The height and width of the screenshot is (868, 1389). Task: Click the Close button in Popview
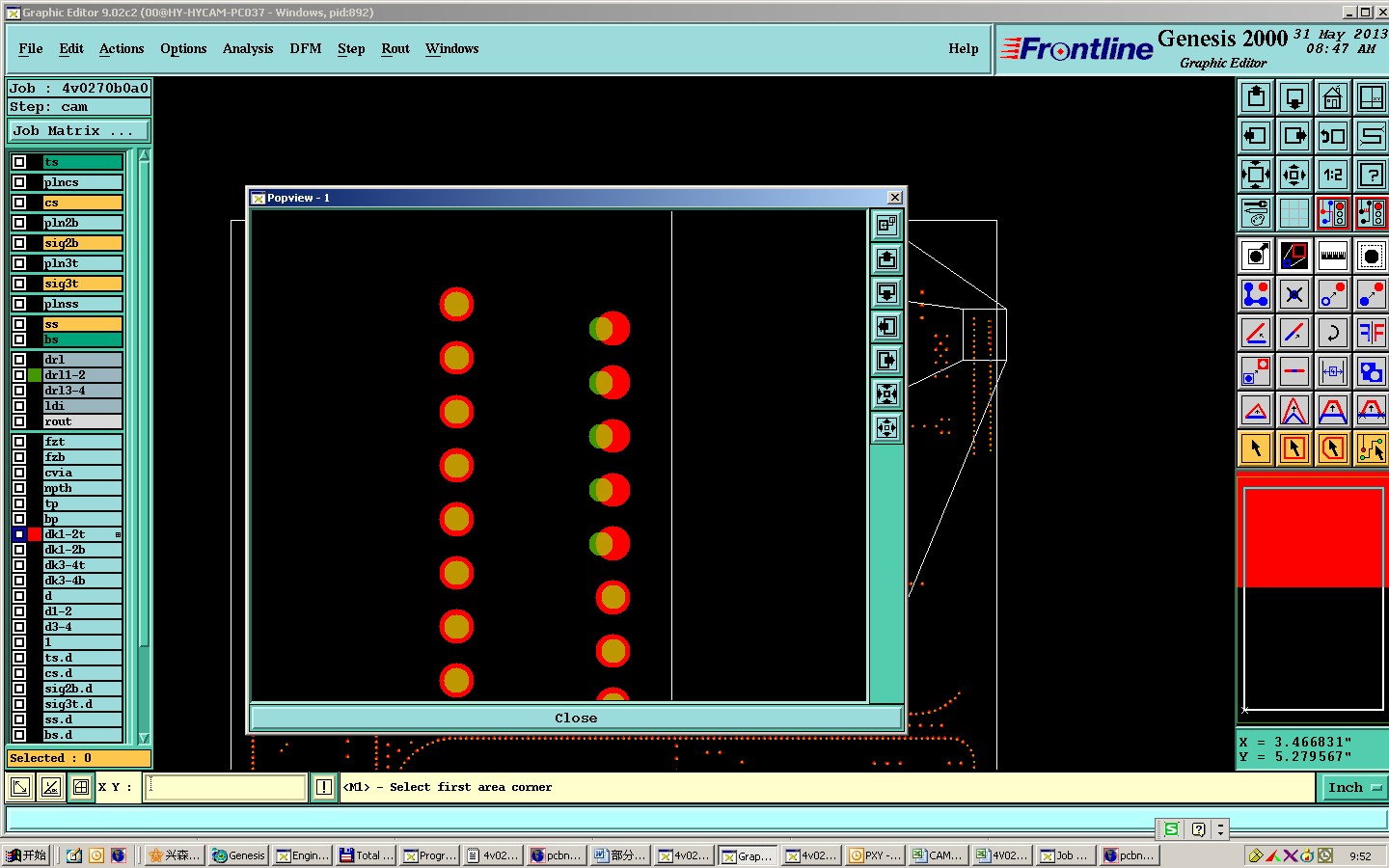576,718
